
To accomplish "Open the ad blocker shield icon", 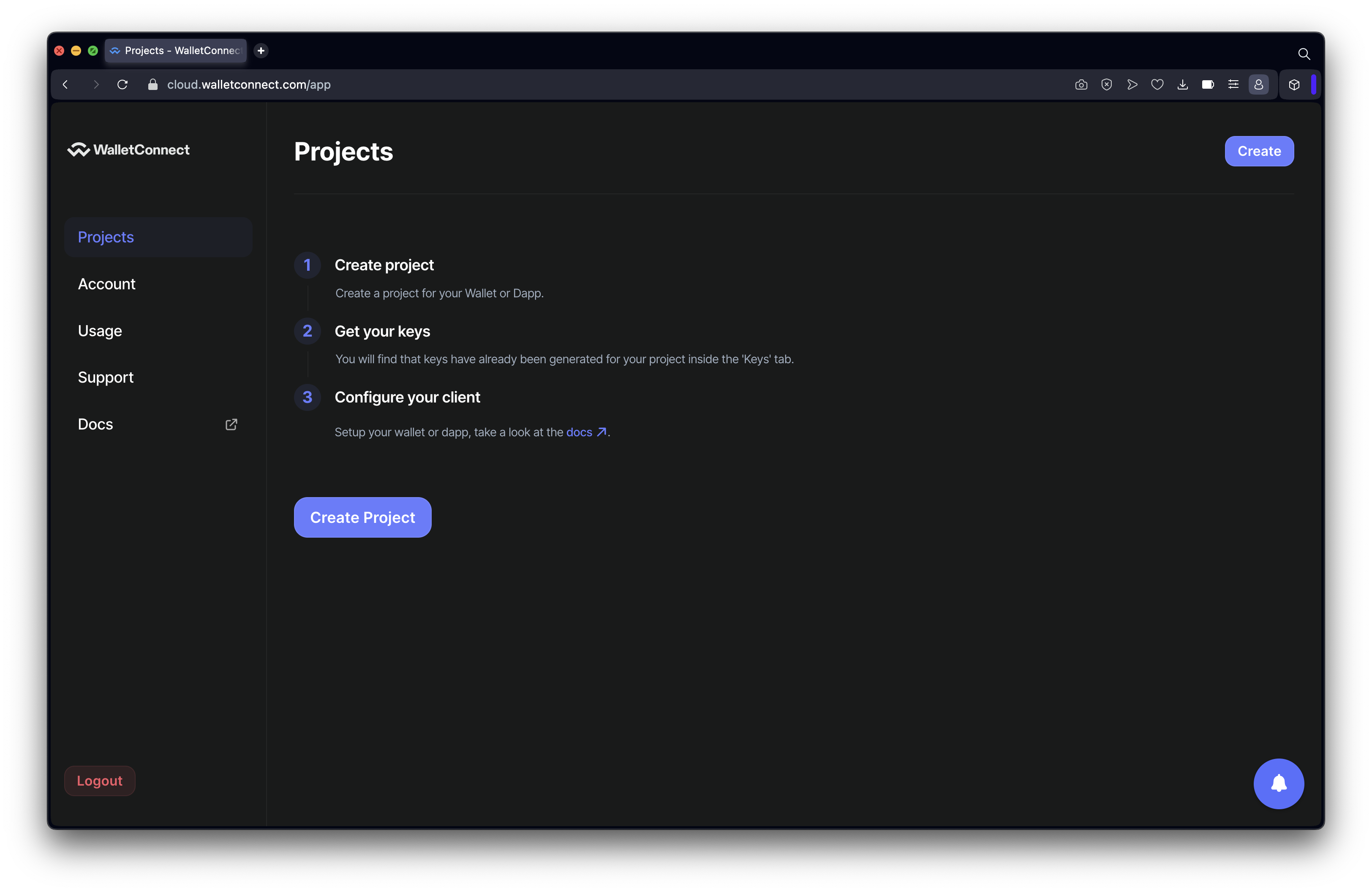I will point(1106,85).
